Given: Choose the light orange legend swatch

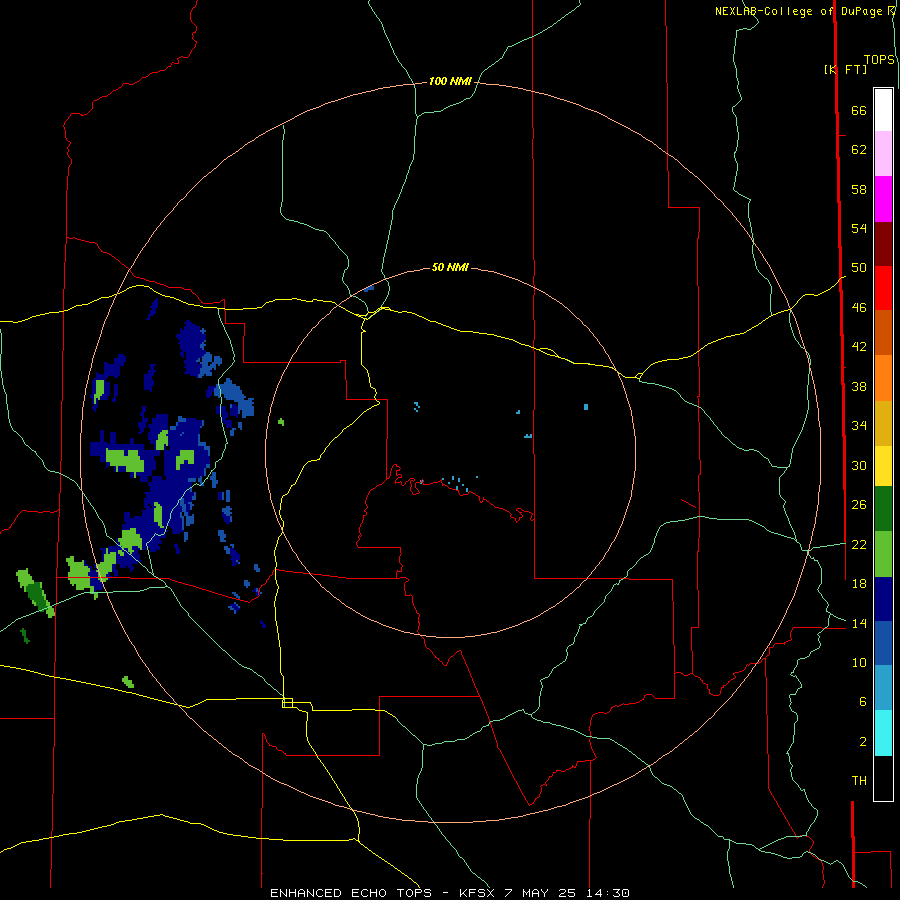Looking at the screenshot, I should pos(883,378).
